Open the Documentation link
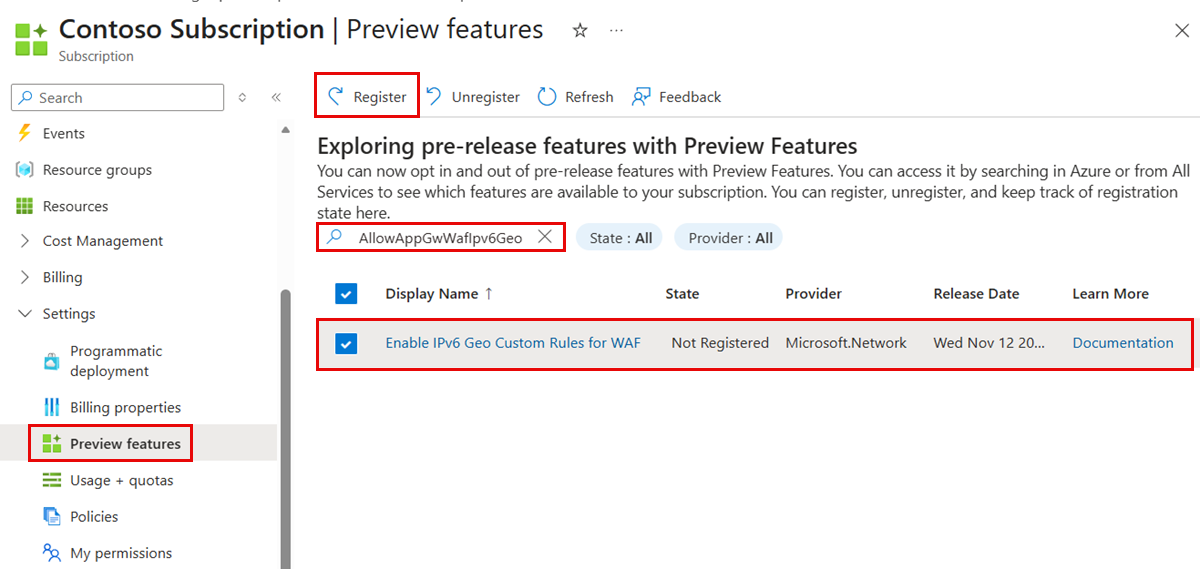The image size is (1200, 569). pos(1123,343)
